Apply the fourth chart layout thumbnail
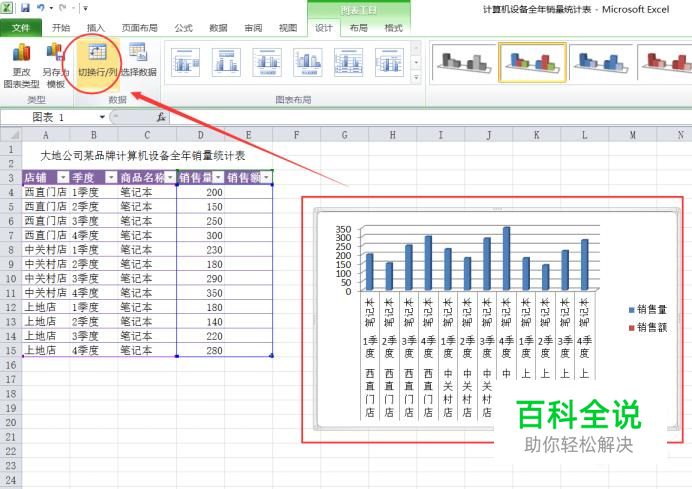This screenshot has width=692, height=489. pos(308,63)
